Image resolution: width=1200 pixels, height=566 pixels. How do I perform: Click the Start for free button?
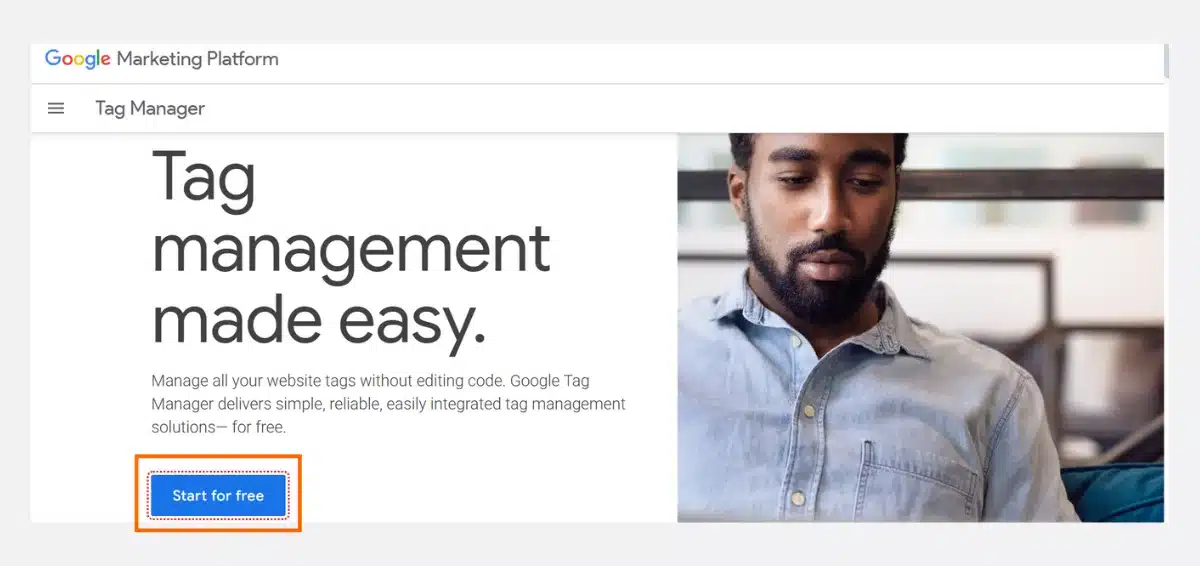tap(218, 495)
